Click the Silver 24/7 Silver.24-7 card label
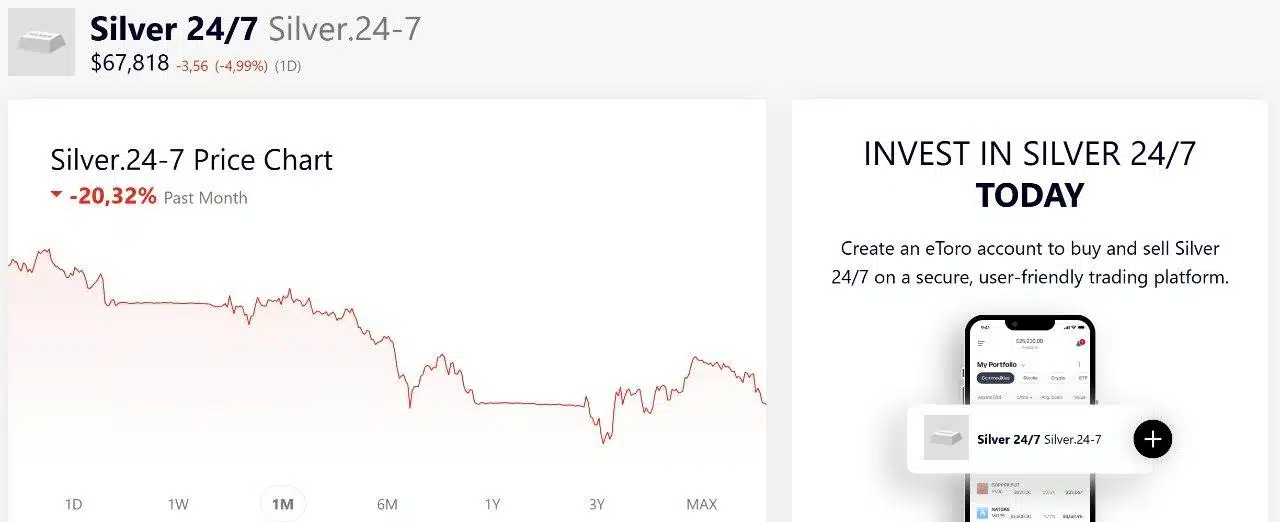Viewport: 1280px width, 522px height. (1039, 439)
